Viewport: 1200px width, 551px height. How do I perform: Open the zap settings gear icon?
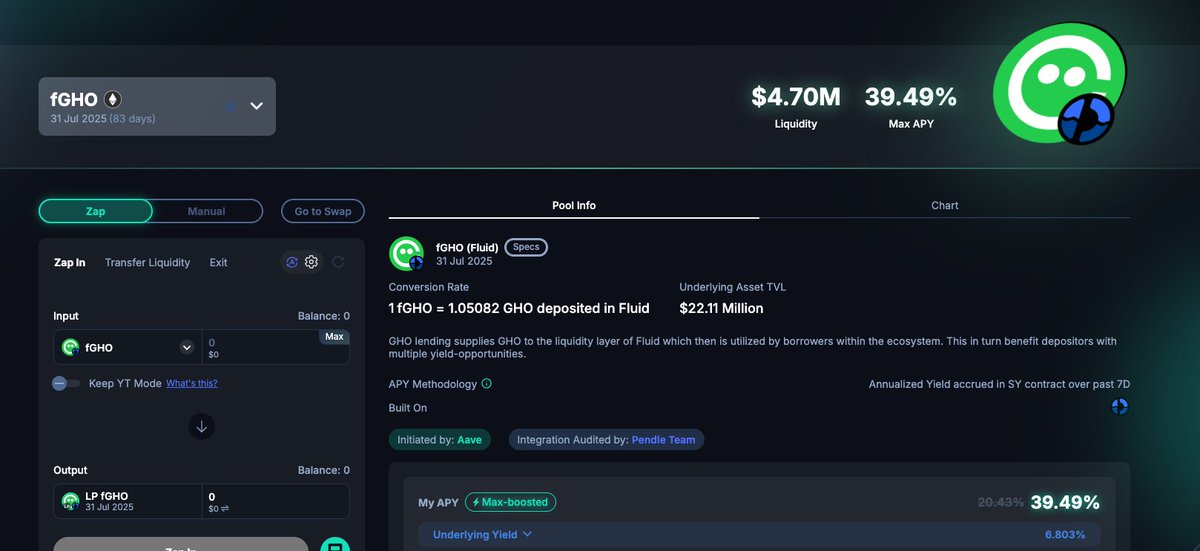tap(312, 262)
